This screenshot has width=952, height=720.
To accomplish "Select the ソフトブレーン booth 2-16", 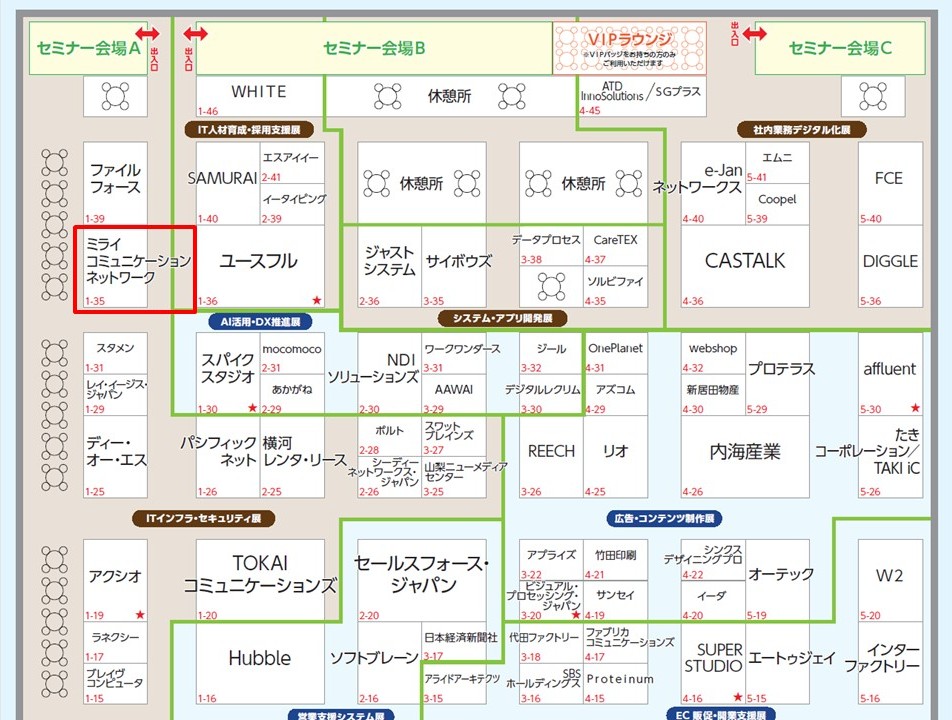I will pyautogui.click(x=389, y=663).
